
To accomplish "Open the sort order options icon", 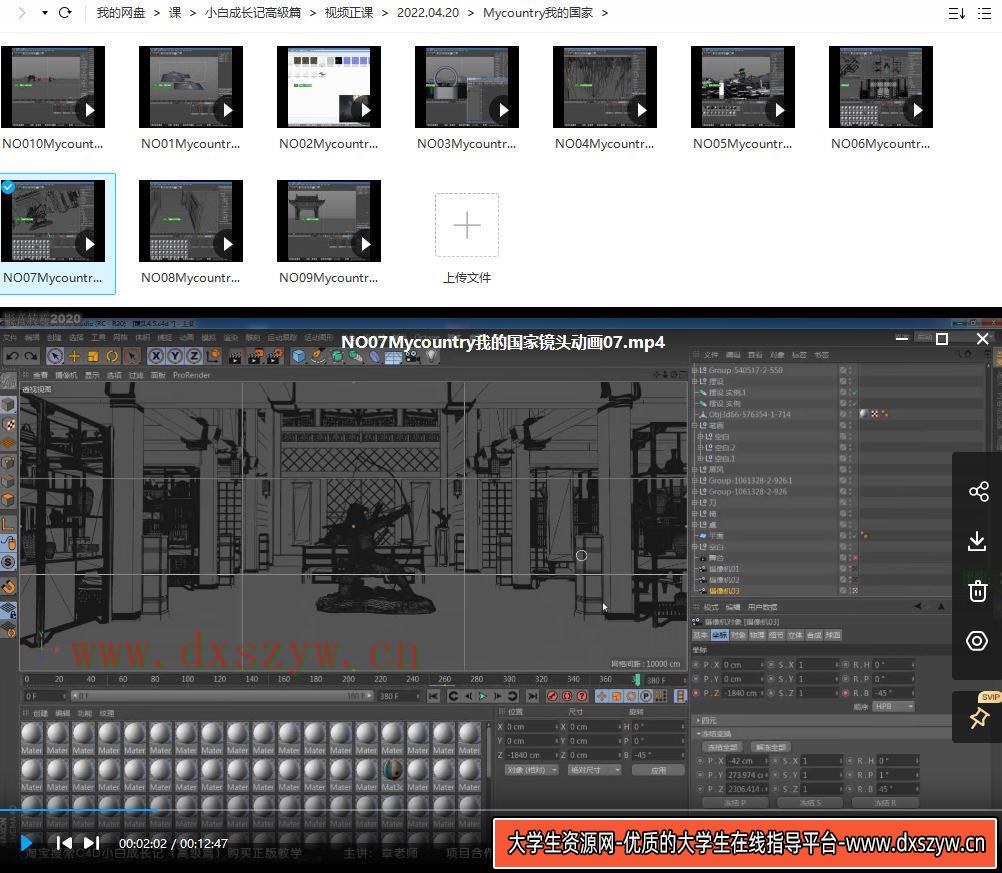I will click(957, 13).
